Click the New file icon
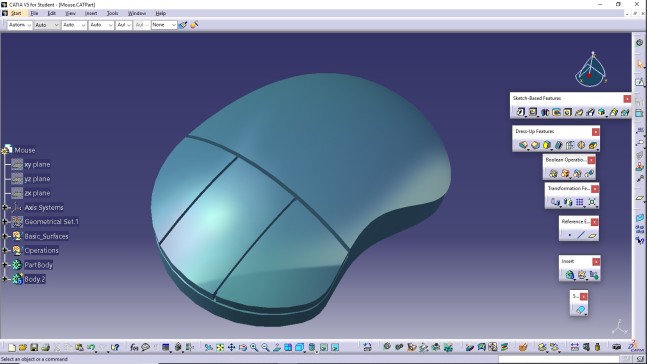Screen dimensions: 647x364 (x=12, y=347)
